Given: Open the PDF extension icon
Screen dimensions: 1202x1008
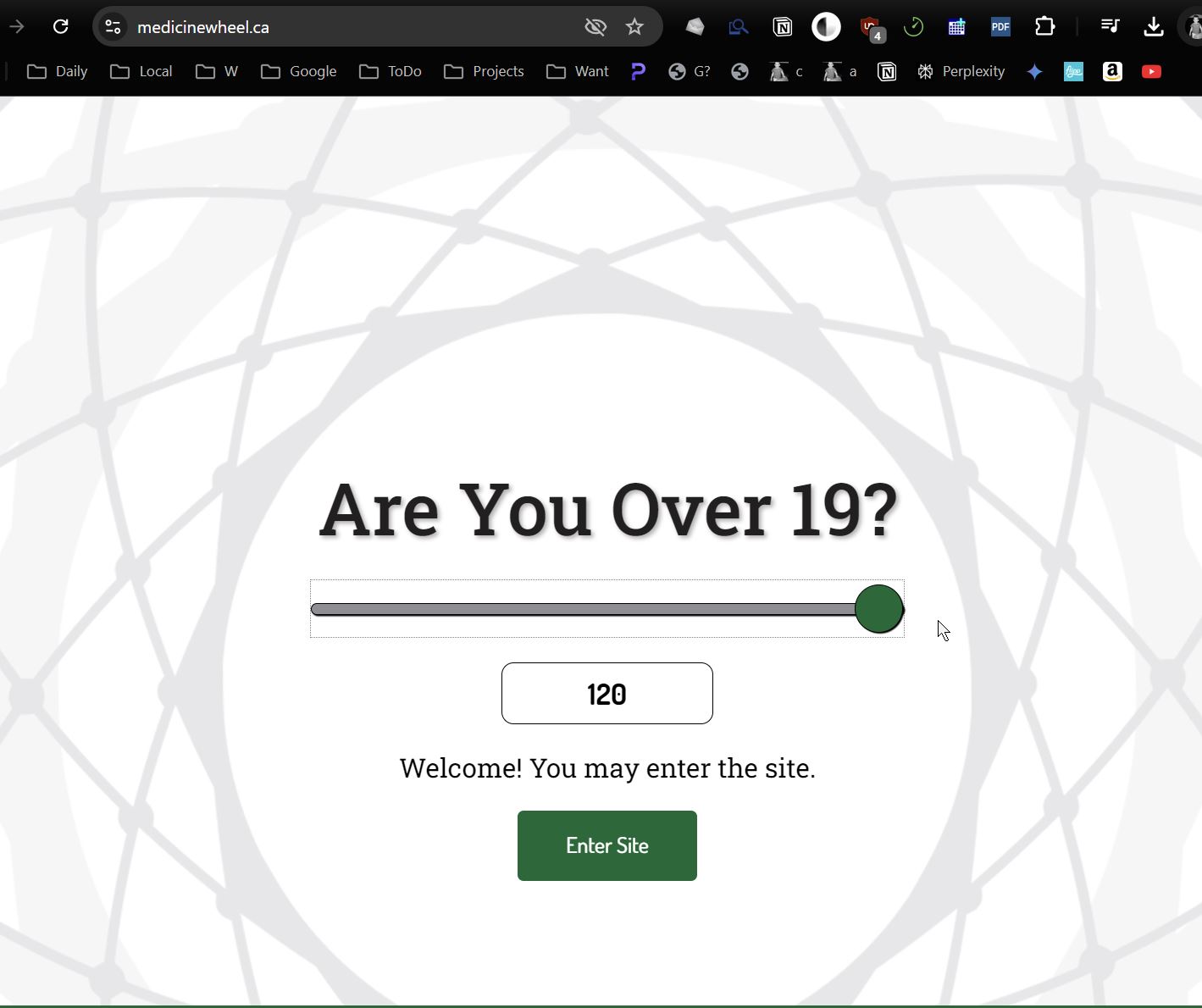Looking at the screenshot, I should [x=1000, y=27].
